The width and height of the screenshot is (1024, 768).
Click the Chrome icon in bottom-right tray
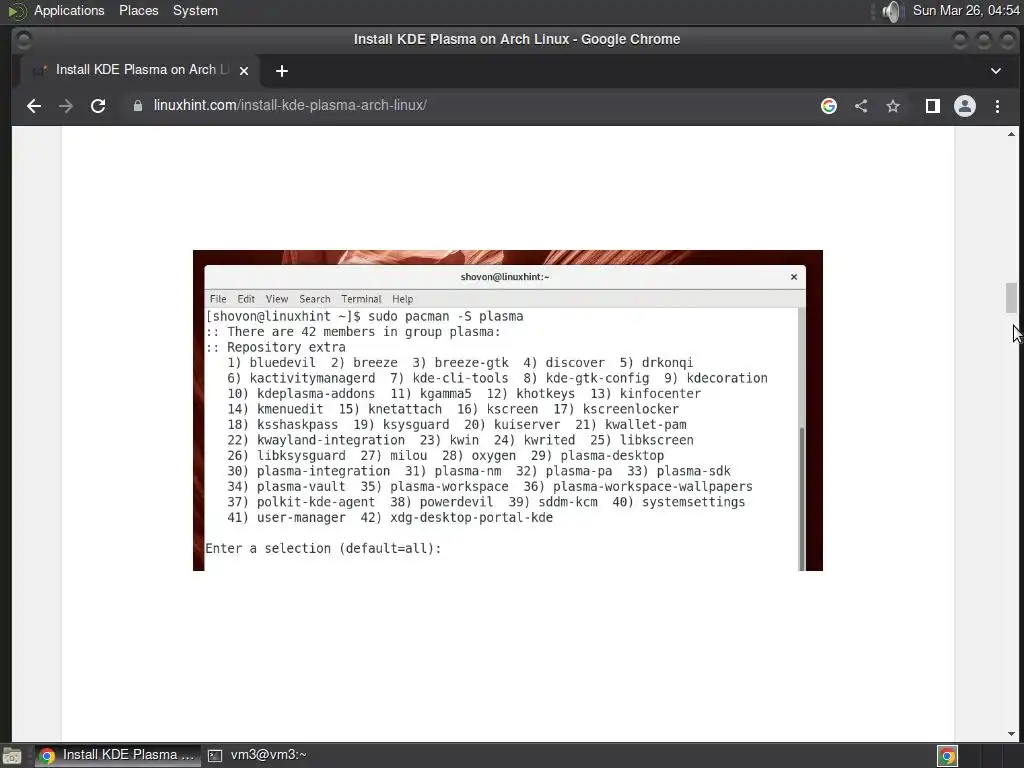(x=947, y=756)
